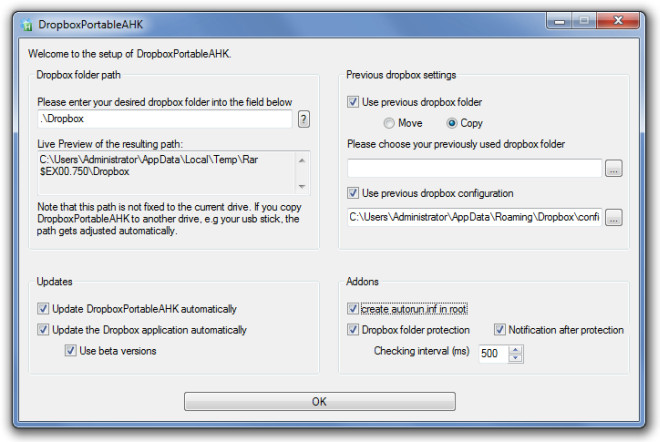This screenshot has width=660, height=442.
Task: Browse for previous dropbox configuration file
Action: 613,218
